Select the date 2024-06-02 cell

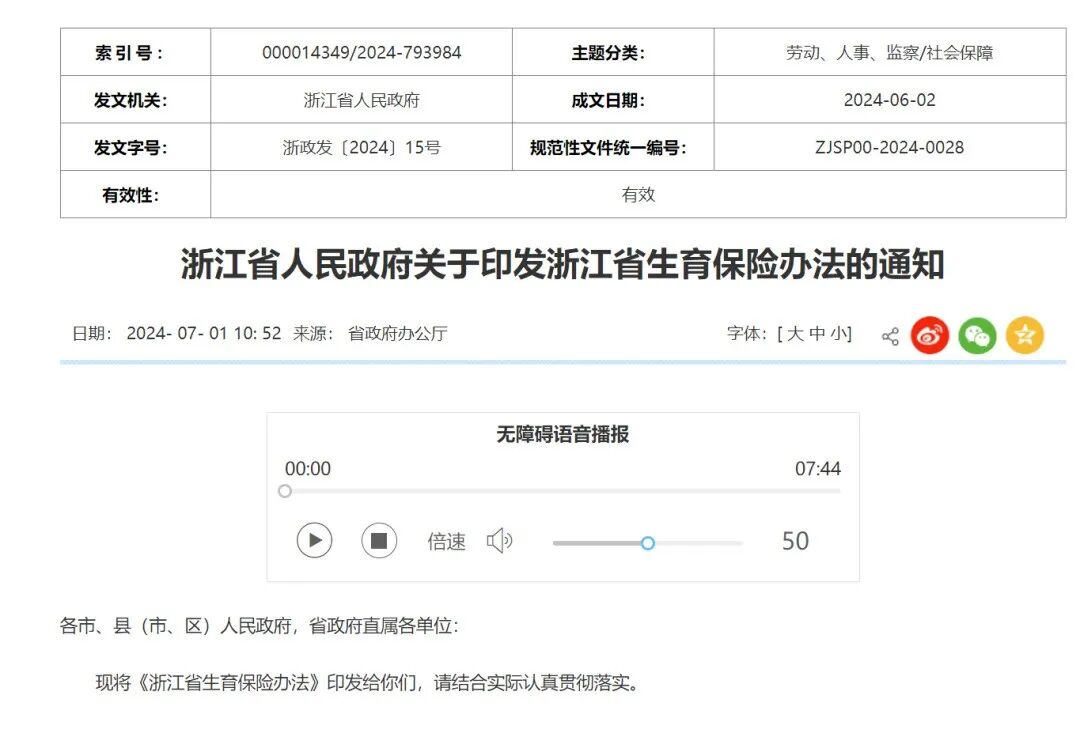click(x=890, y=100)
